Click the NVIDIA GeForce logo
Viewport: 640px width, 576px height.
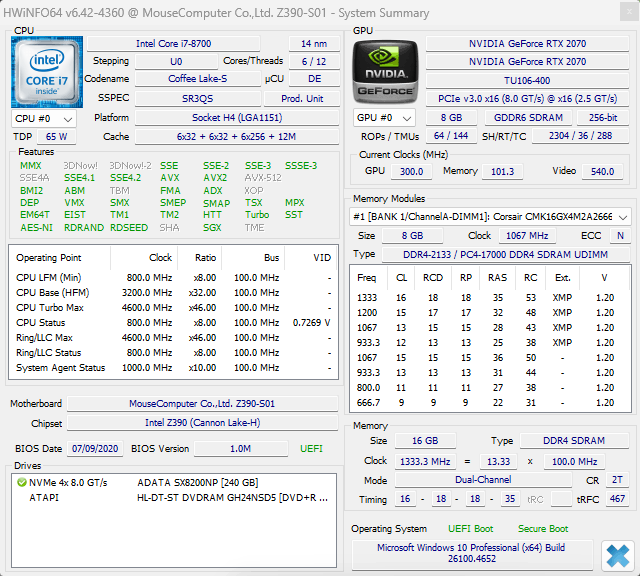click(385, 72)
